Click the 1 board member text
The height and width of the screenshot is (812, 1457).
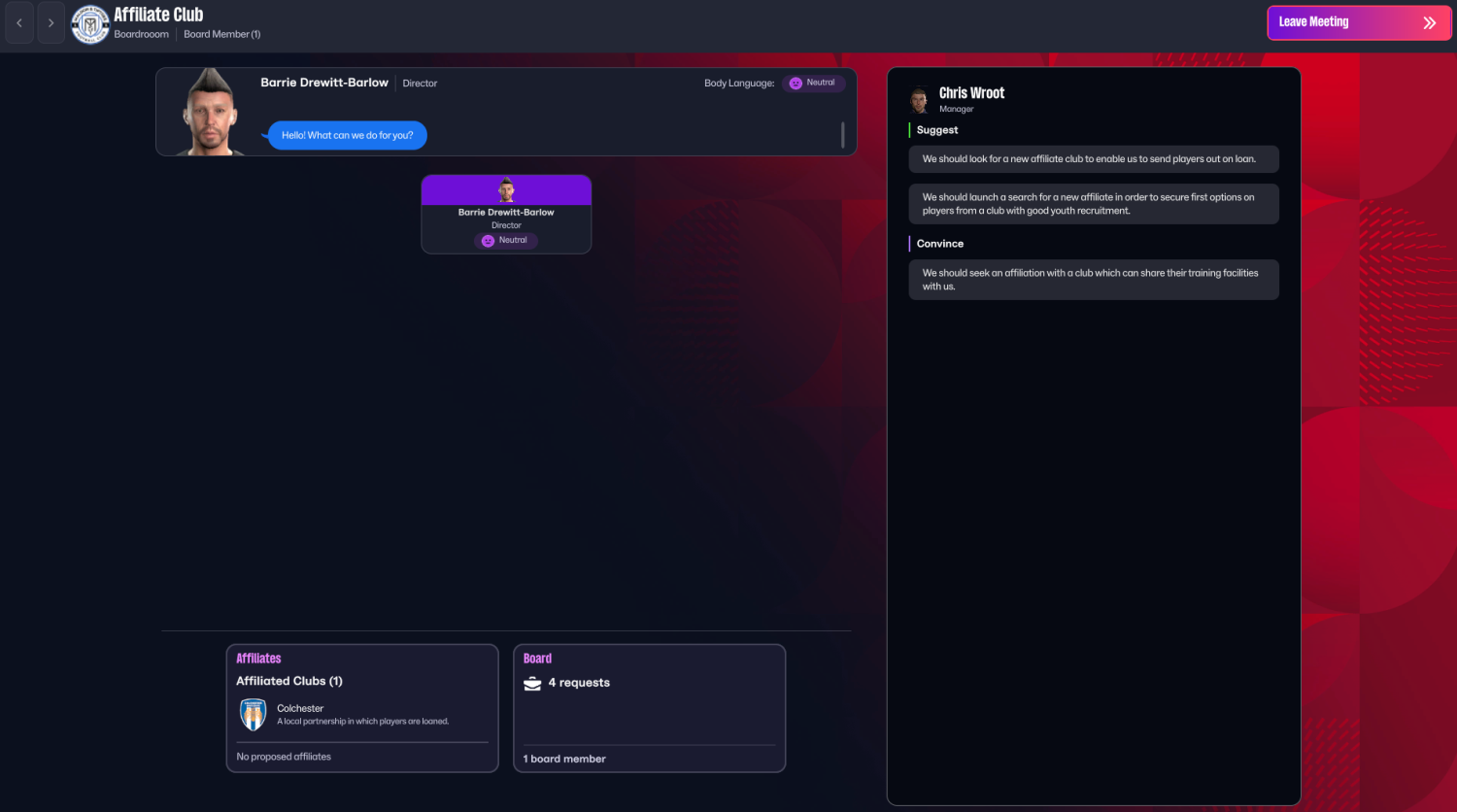click(x=564, y=759)
